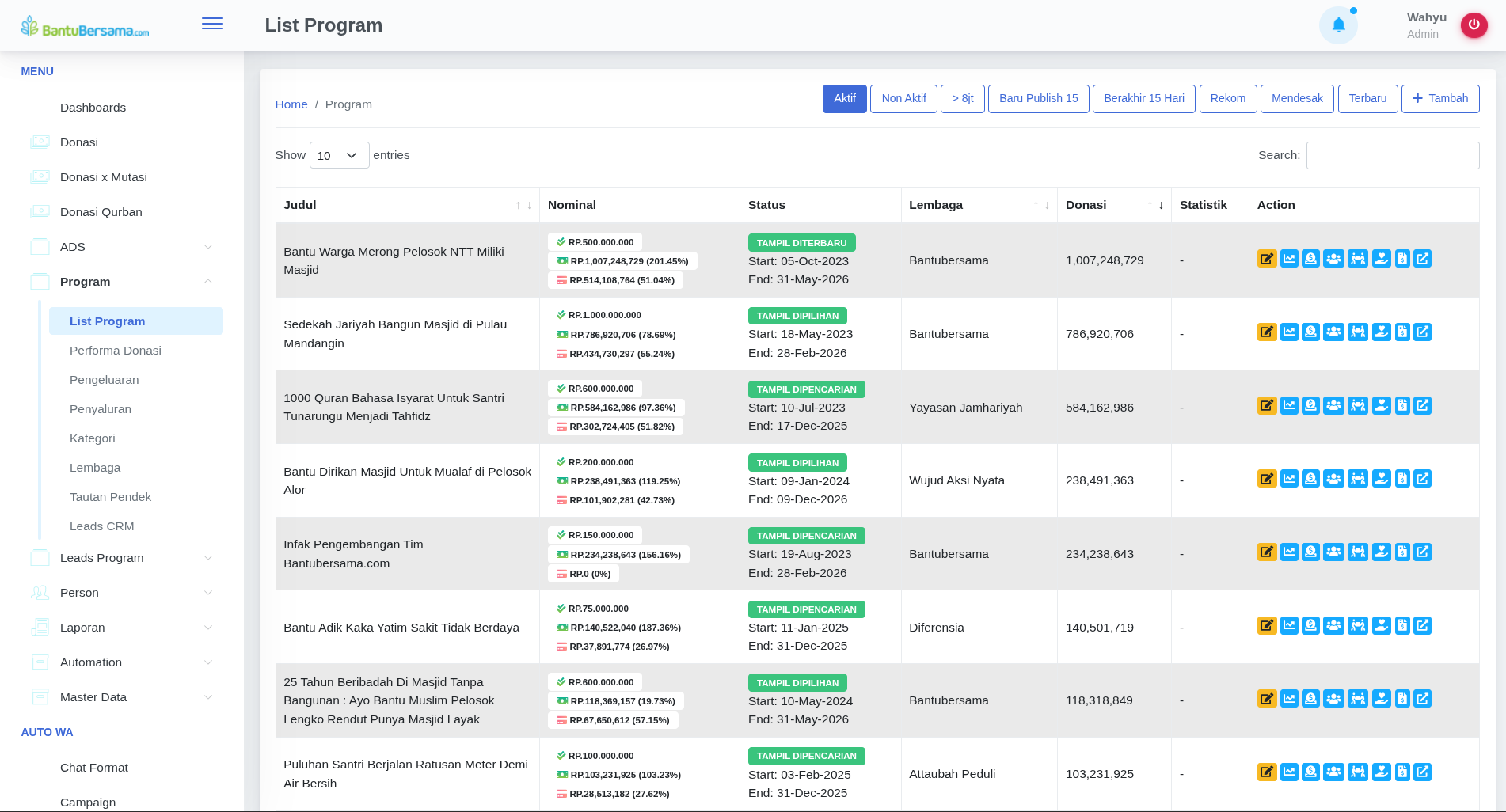Click donation amount 238,491,363
This screenshot has height=812, width=1506.
coord(1100,480)
